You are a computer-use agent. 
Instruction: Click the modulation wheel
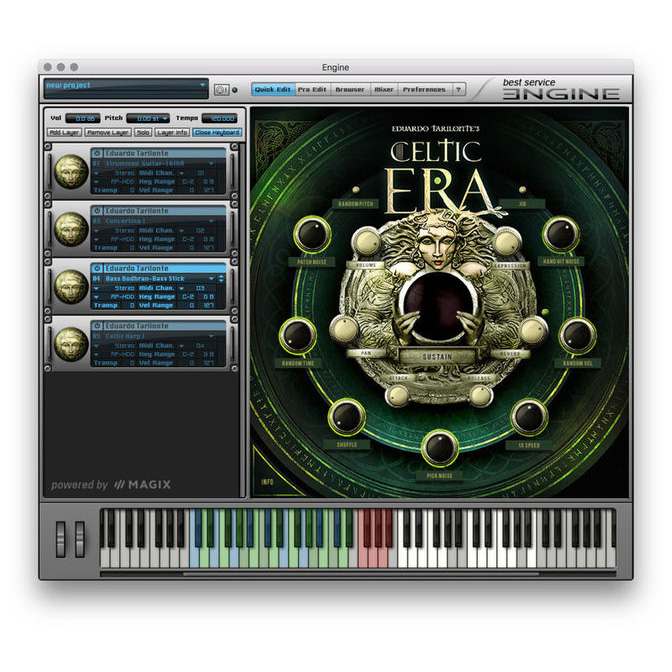[x=80, y=539]
